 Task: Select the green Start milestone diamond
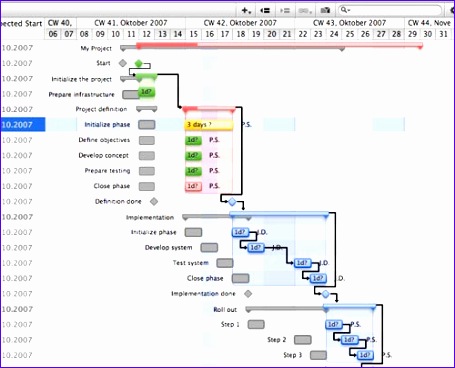(139, 63)
